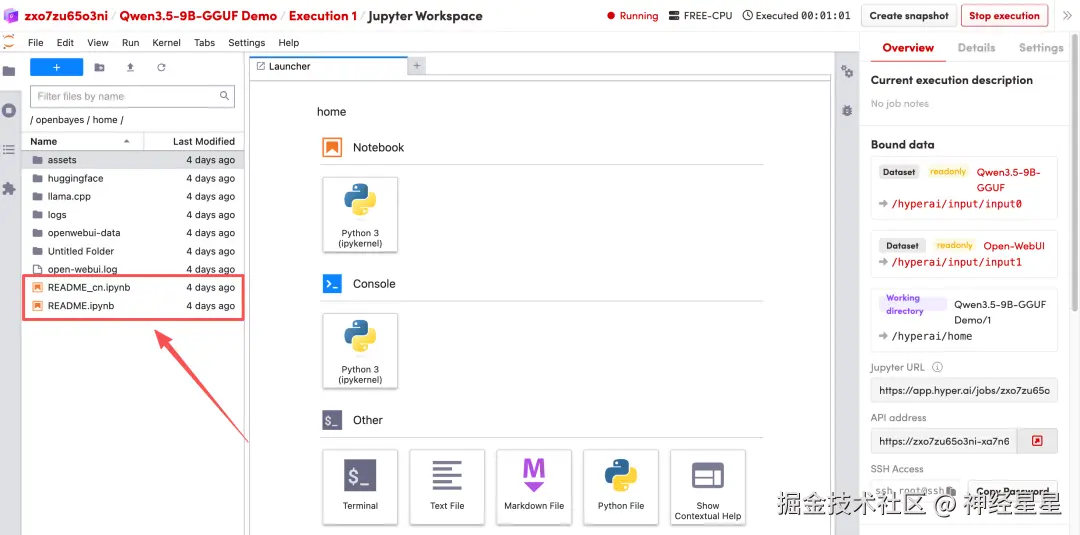1080x535 pixels.
Task: Click the Filter files by name field
Action: point(132,96)
